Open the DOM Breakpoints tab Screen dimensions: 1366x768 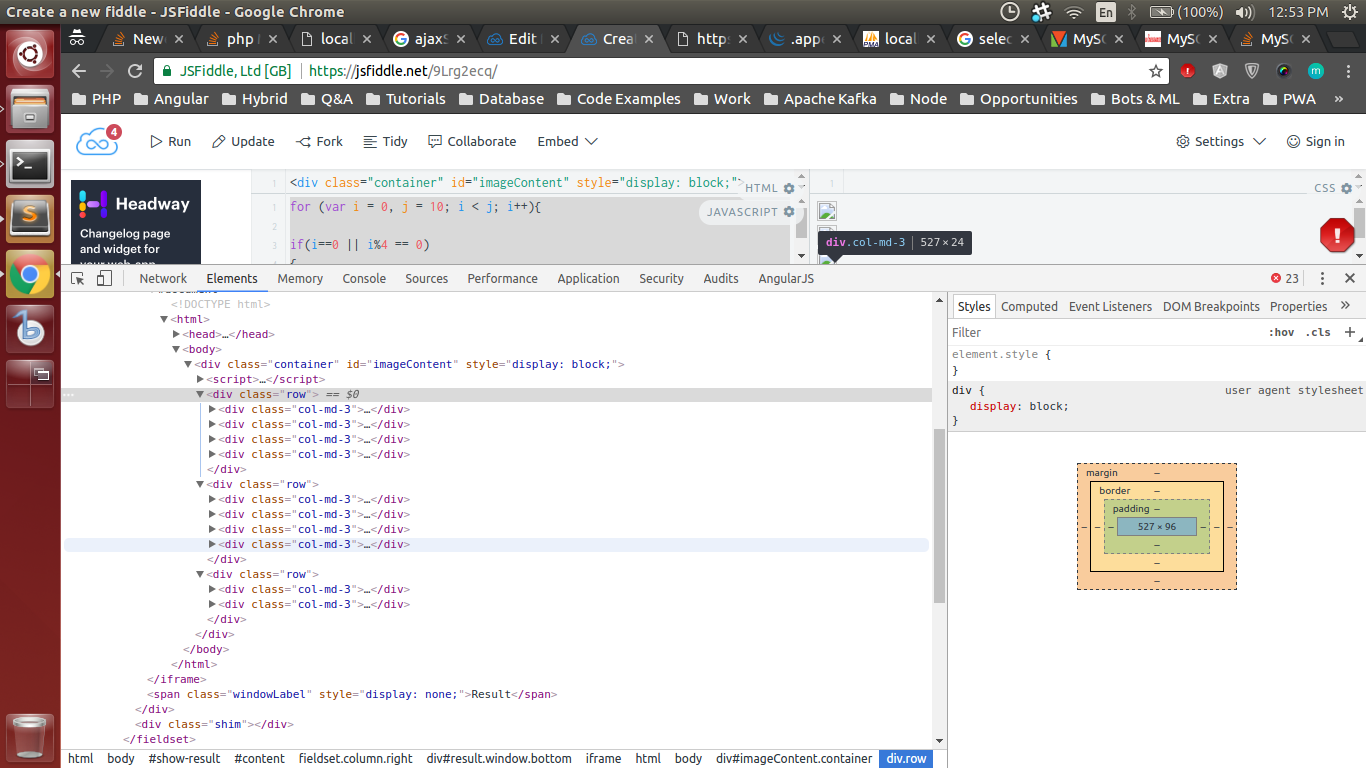pos(1211,307)
